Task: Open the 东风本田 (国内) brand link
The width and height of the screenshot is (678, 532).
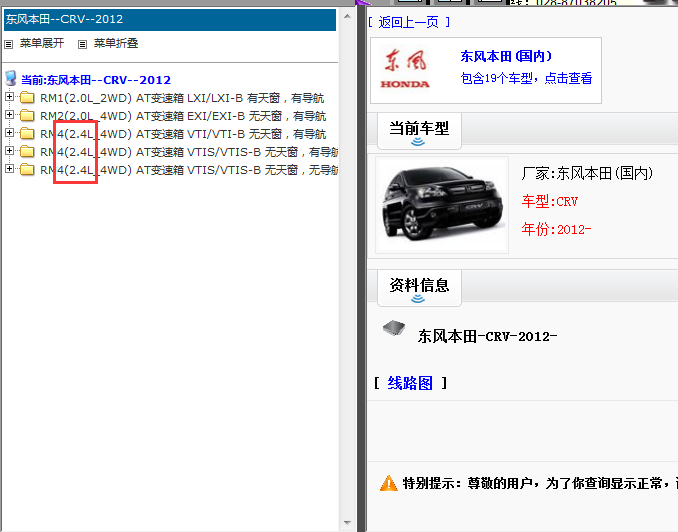Action: click(x=506, y=56)
